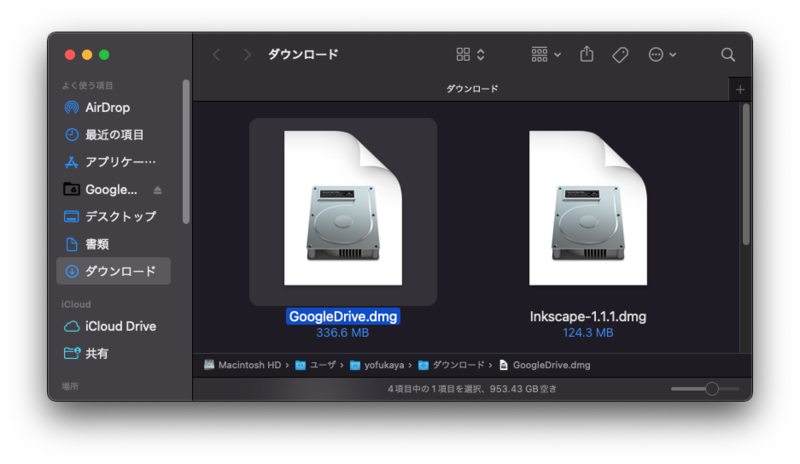
Task: Click the GoogleDrive.dmg file name
Action: point(343,316)
